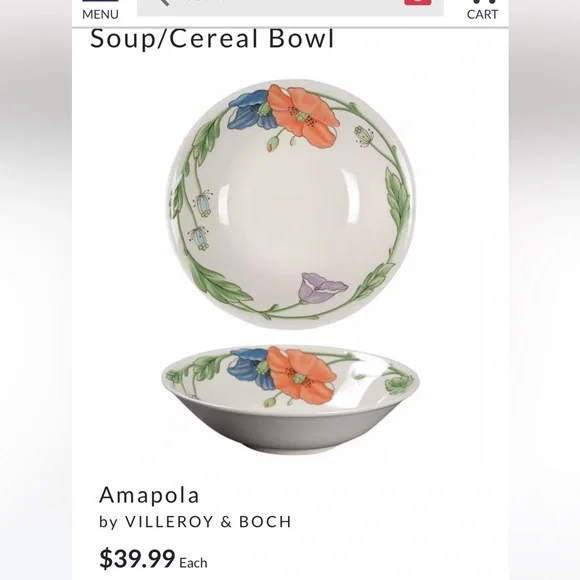Click the magnifying glass search icon

pyautogui.click(x=163, y=2)
